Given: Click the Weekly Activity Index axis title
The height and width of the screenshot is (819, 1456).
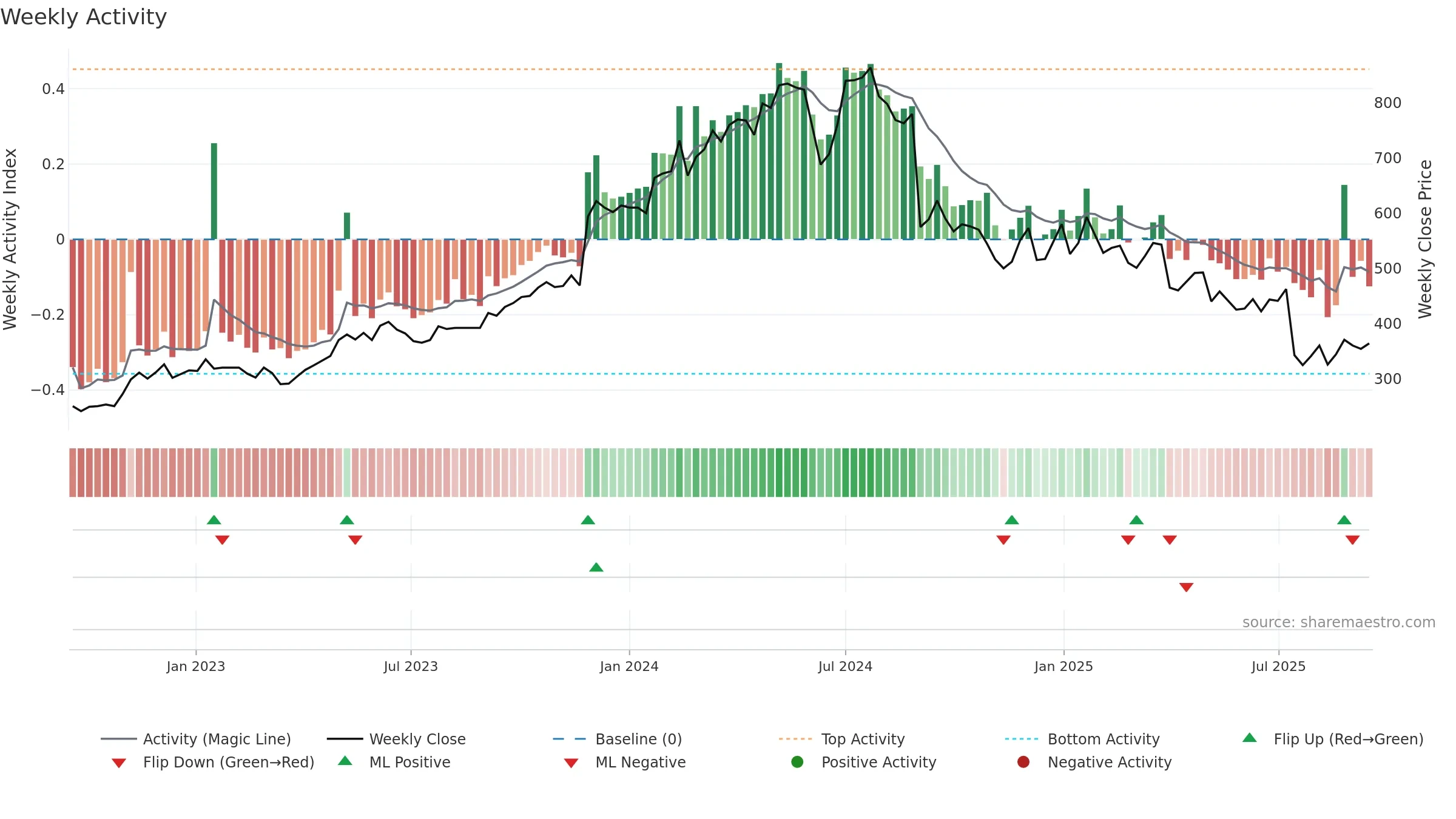Looking at the screenshot, I should 10,240.
